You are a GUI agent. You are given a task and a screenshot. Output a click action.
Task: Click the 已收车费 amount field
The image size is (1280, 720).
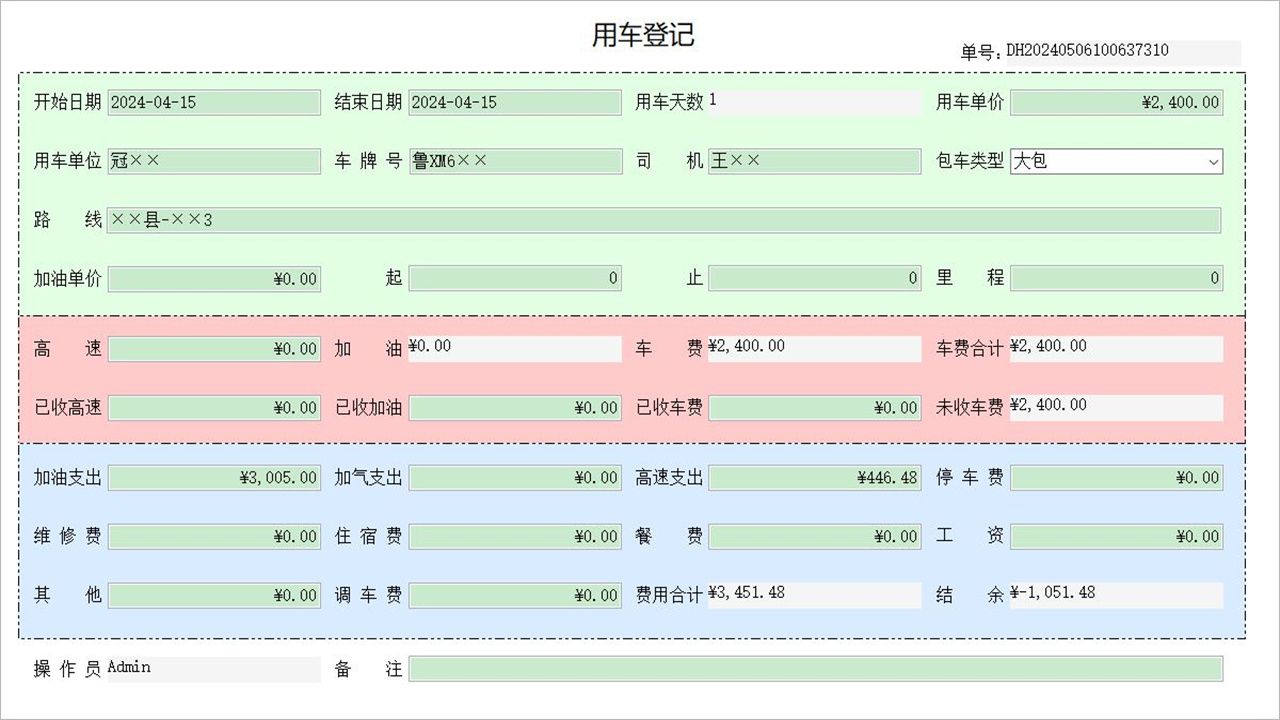(814, 408)
